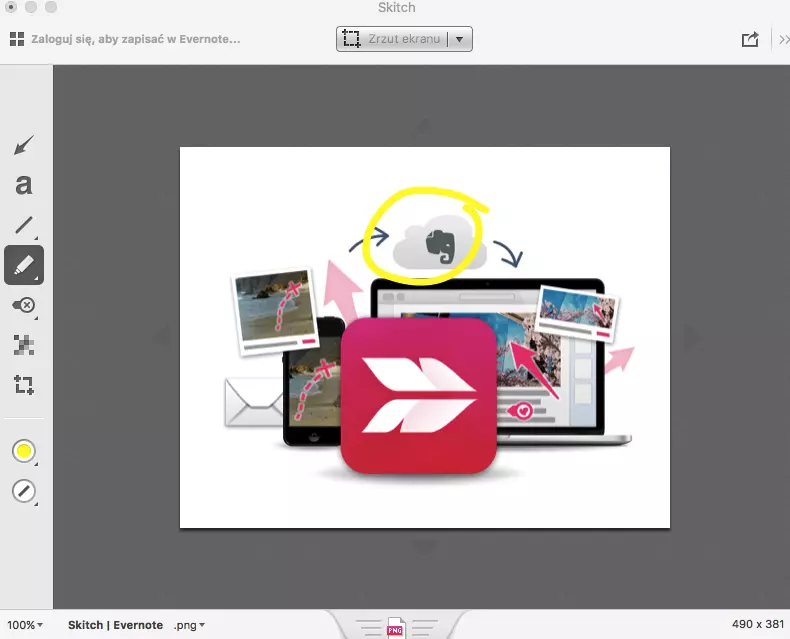
Task: Select the Text tool
Action: 24,184
